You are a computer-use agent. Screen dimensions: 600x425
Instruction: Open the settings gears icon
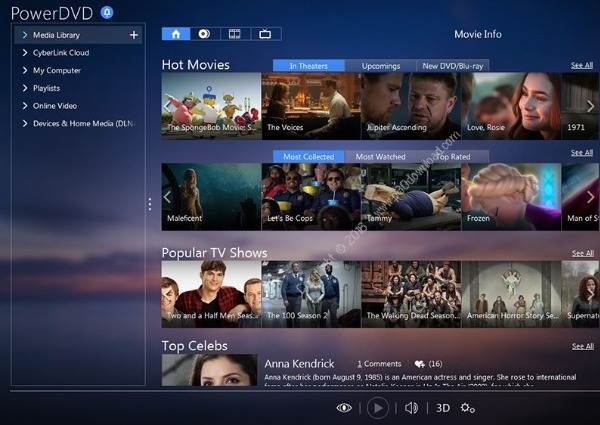[x=467, y=408]
